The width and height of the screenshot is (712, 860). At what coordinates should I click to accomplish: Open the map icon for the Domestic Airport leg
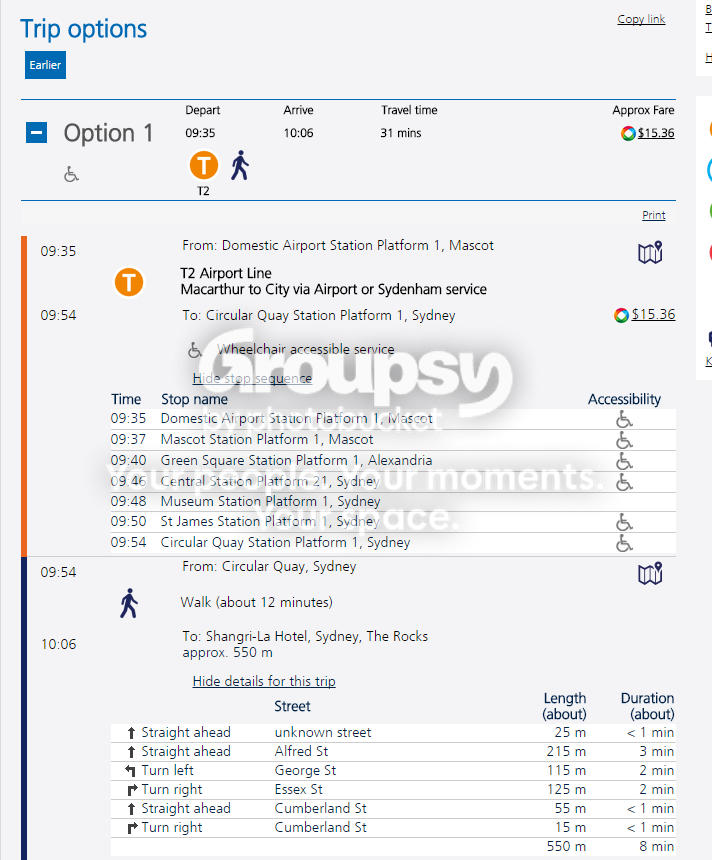click(x=650, y=253)
